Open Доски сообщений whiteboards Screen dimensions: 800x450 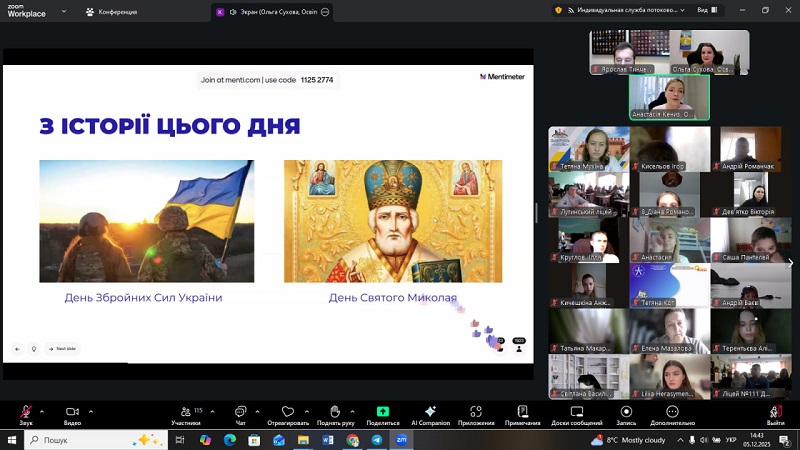click(575, 414)
